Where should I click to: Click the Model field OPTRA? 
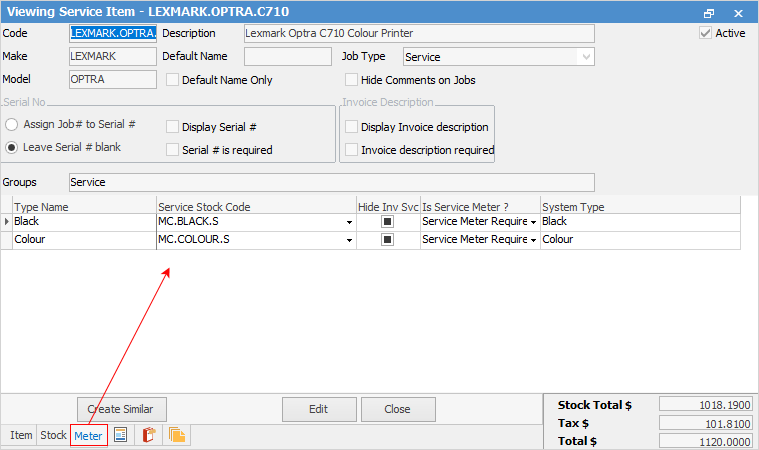113,79
